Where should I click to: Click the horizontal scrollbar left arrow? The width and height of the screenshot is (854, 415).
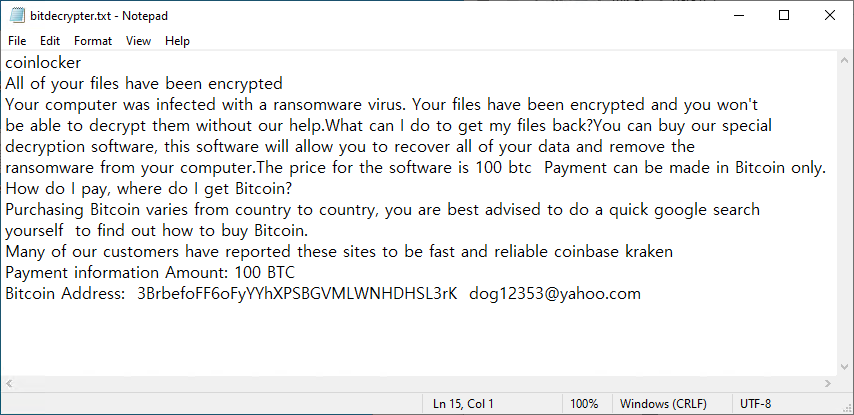click(9, 384)
